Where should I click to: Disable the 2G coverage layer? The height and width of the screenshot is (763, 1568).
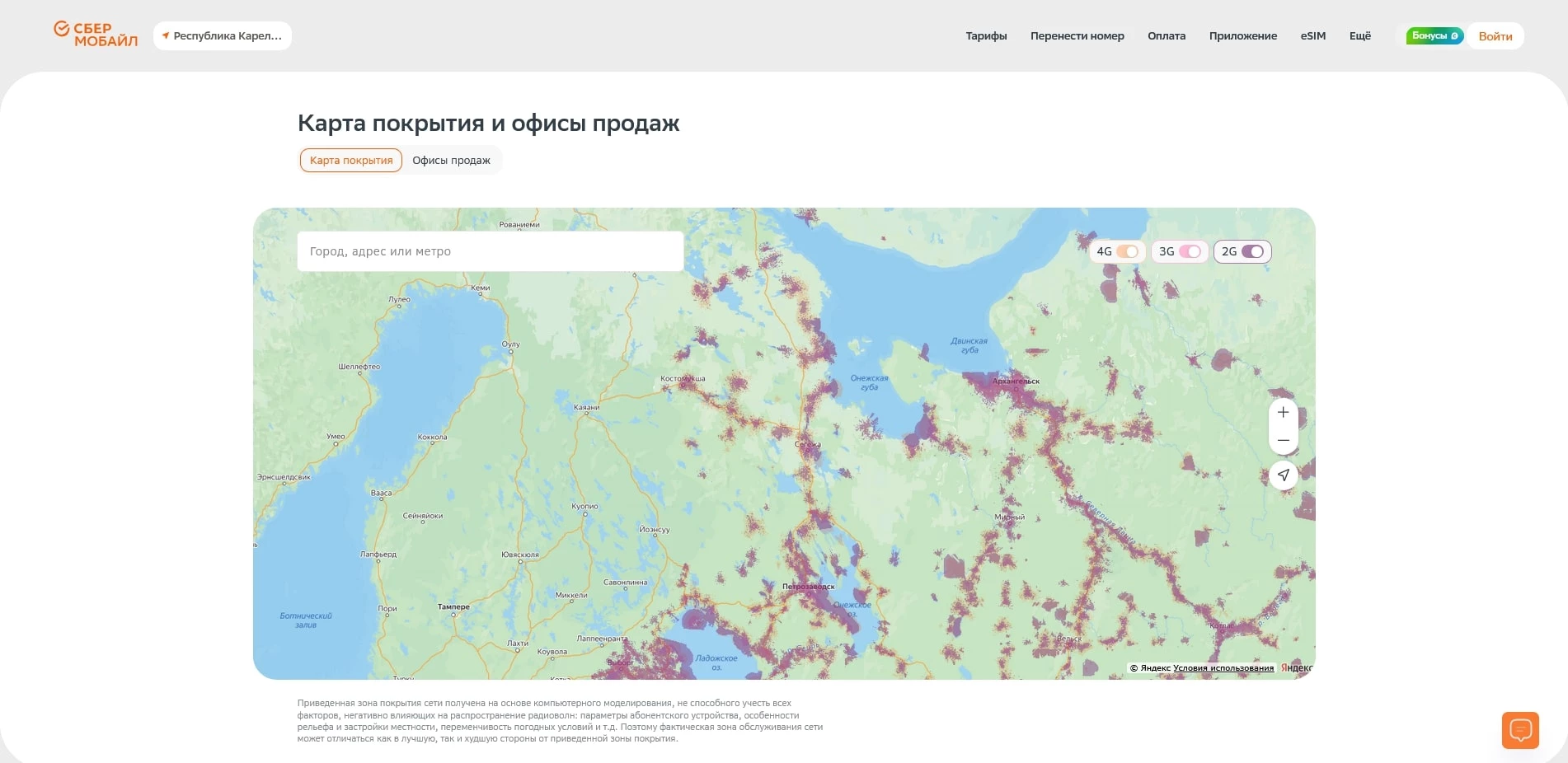click(1251, 252)
